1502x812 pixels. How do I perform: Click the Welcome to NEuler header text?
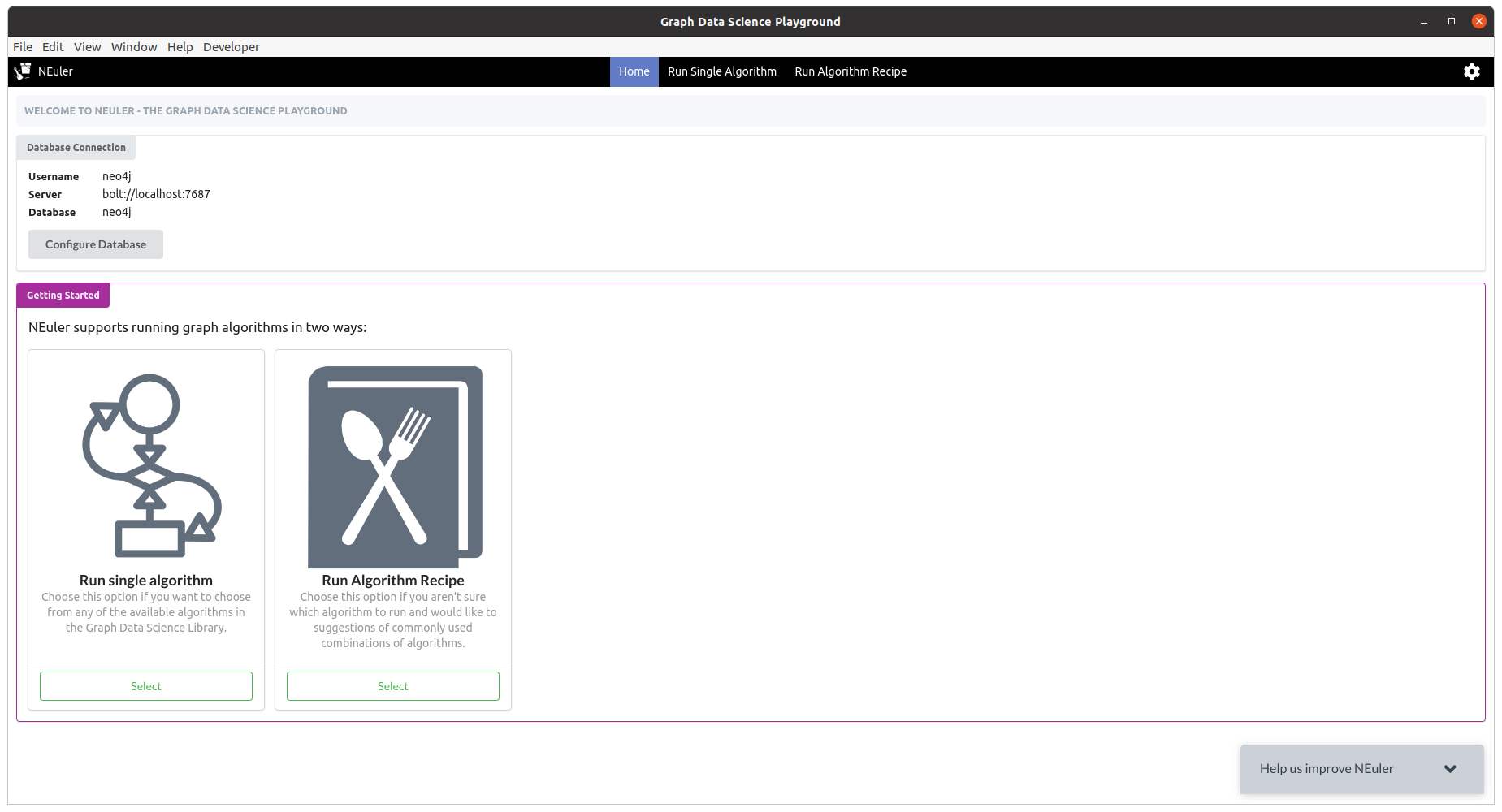186,111
